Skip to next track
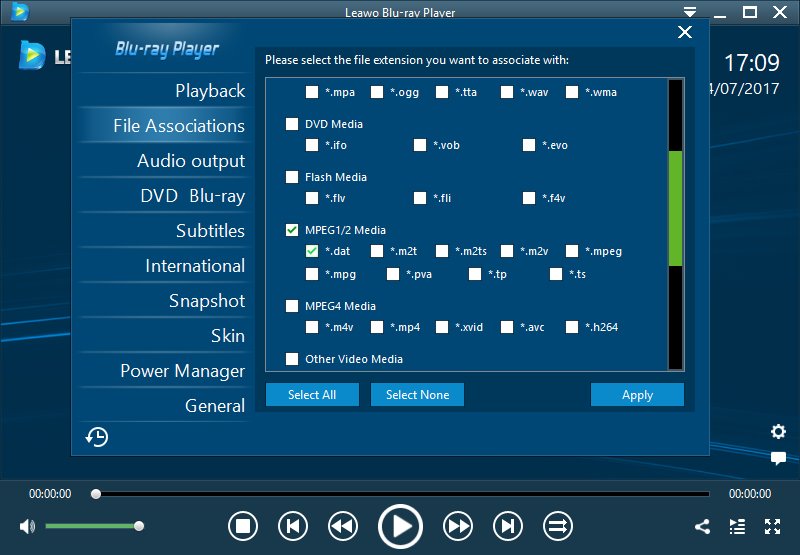 (508, 526)
